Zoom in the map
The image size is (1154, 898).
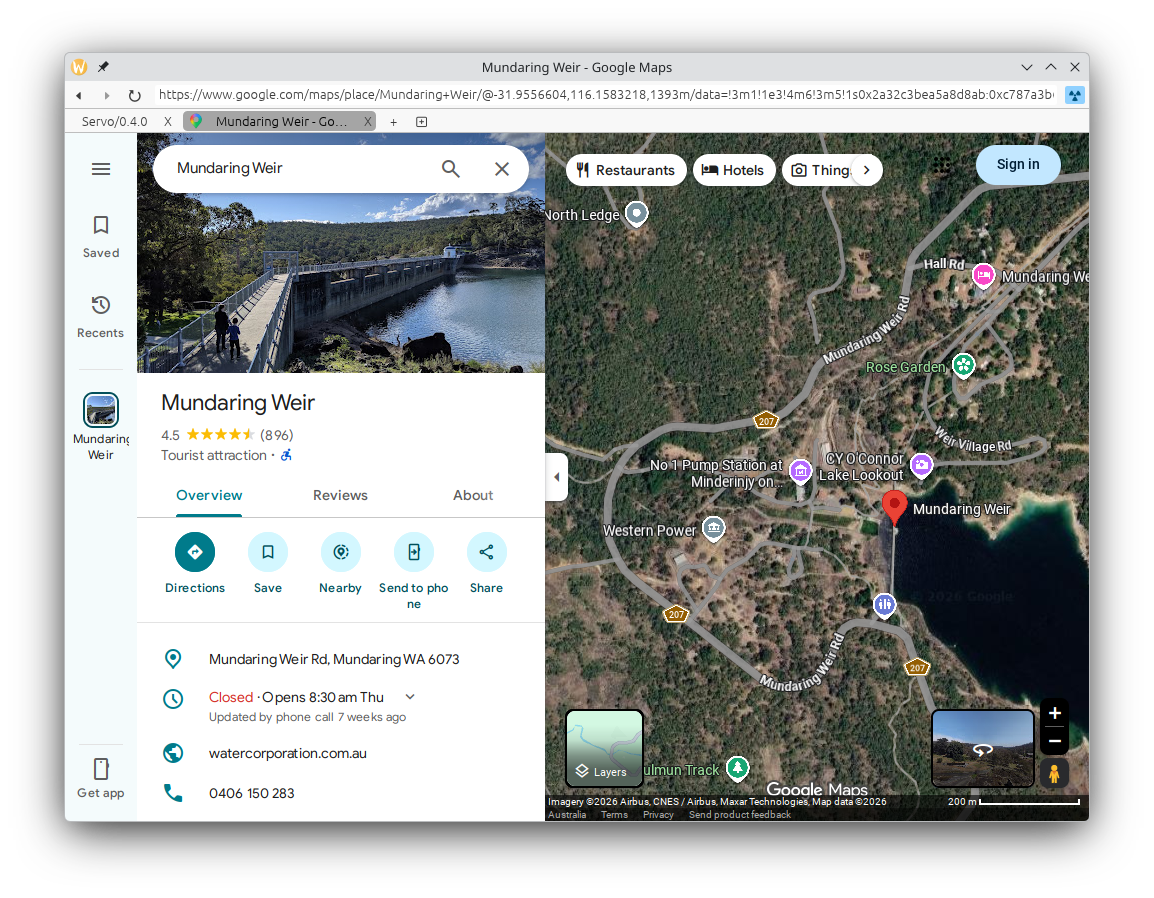coord(1054,713)
